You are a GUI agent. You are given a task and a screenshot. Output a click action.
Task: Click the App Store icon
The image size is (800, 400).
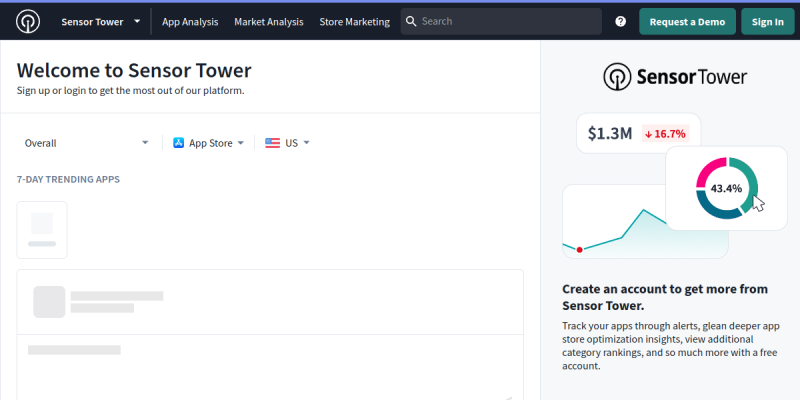point(179,143)
